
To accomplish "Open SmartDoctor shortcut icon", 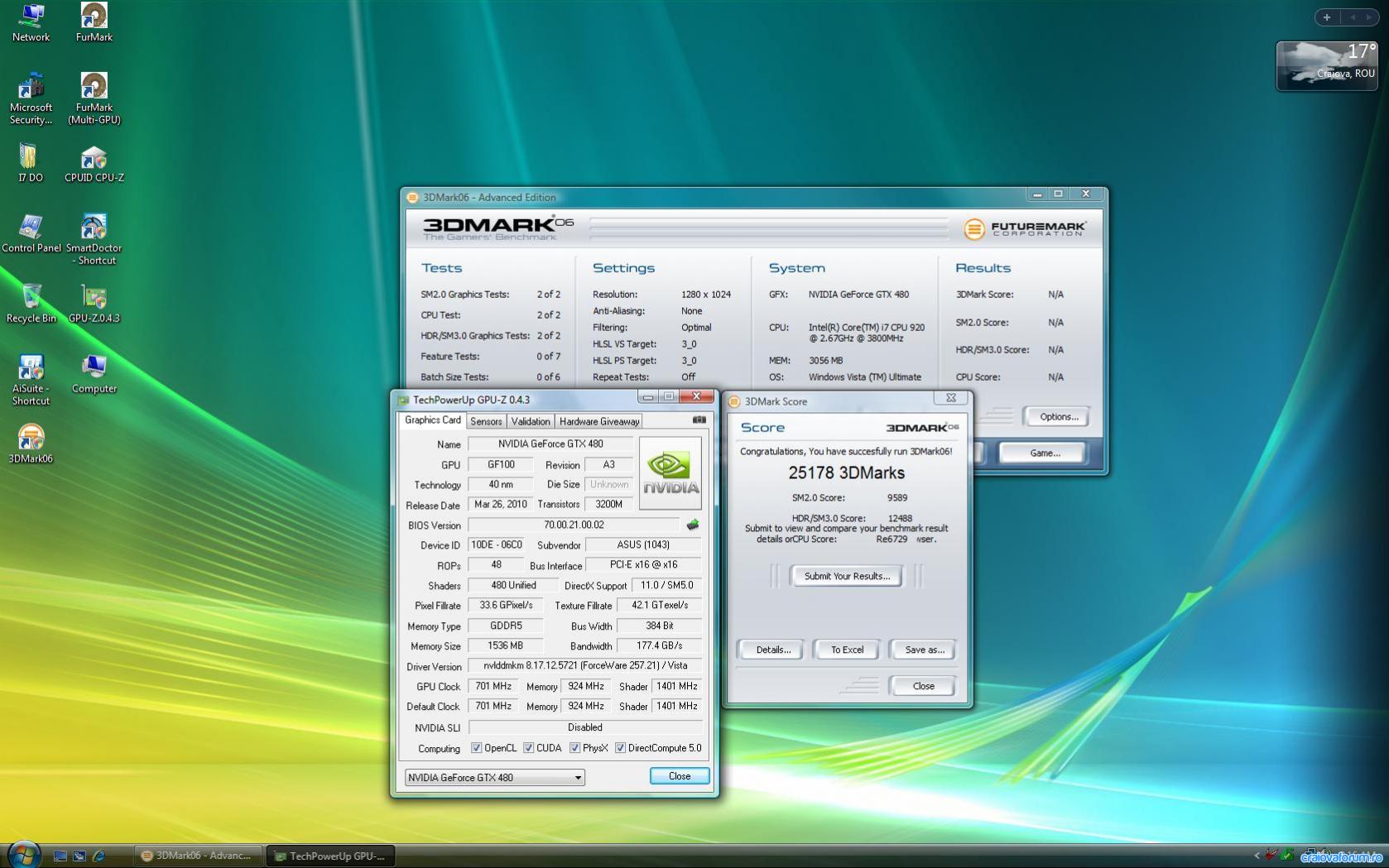I will pyautogui.click(x=94, y=240).
